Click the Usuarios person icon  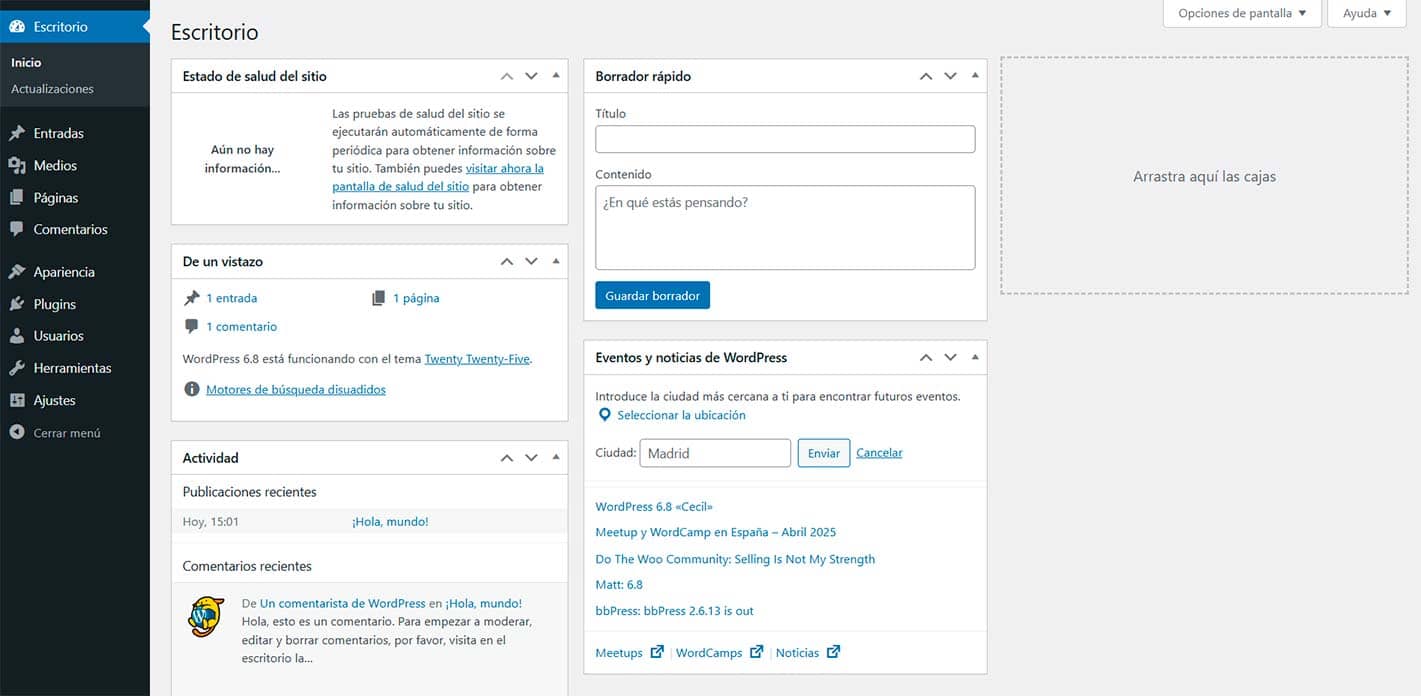17,336
